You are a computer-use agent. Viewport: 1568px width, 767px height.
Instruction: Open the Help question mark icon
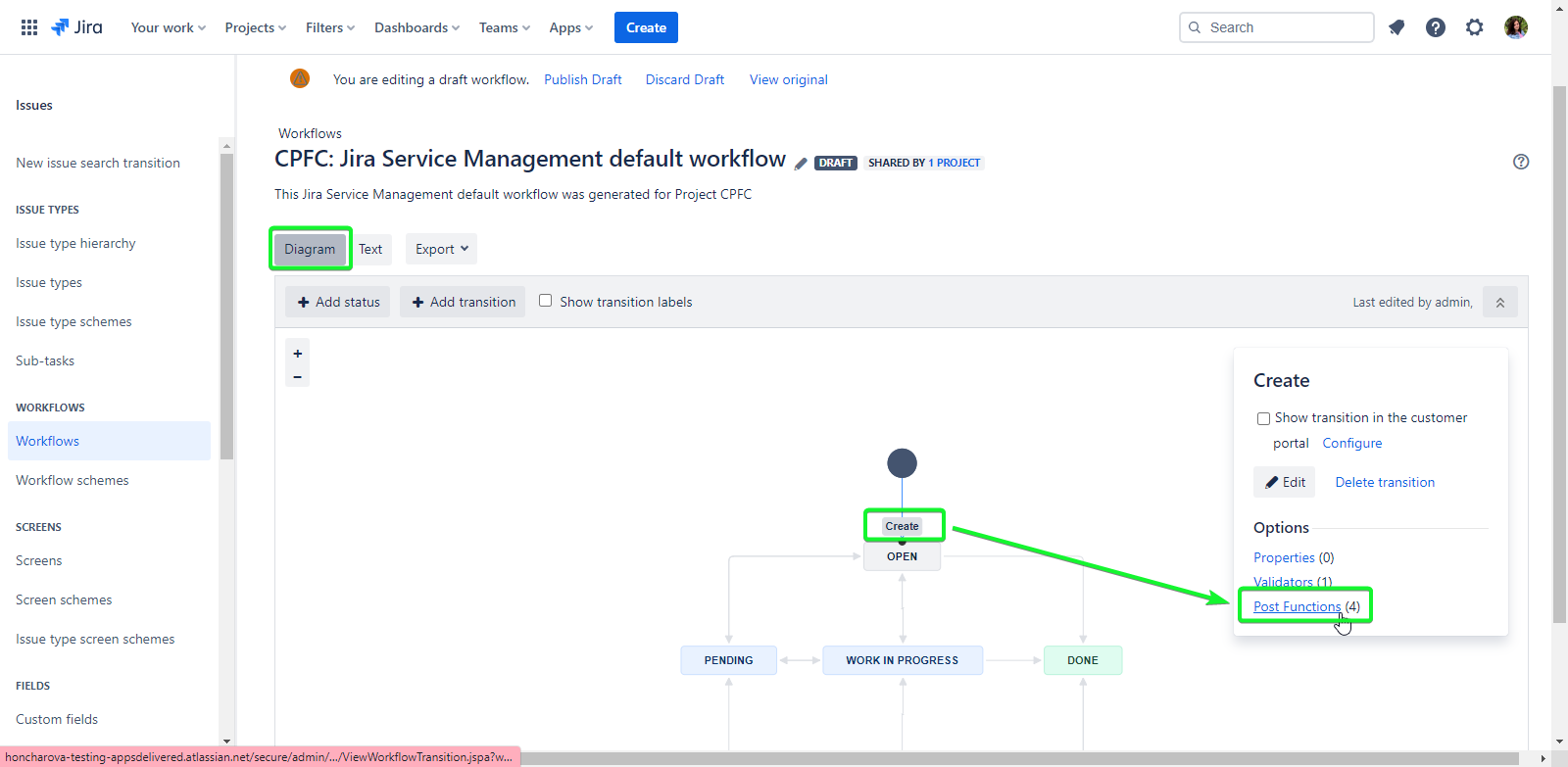coord(1436,27)
